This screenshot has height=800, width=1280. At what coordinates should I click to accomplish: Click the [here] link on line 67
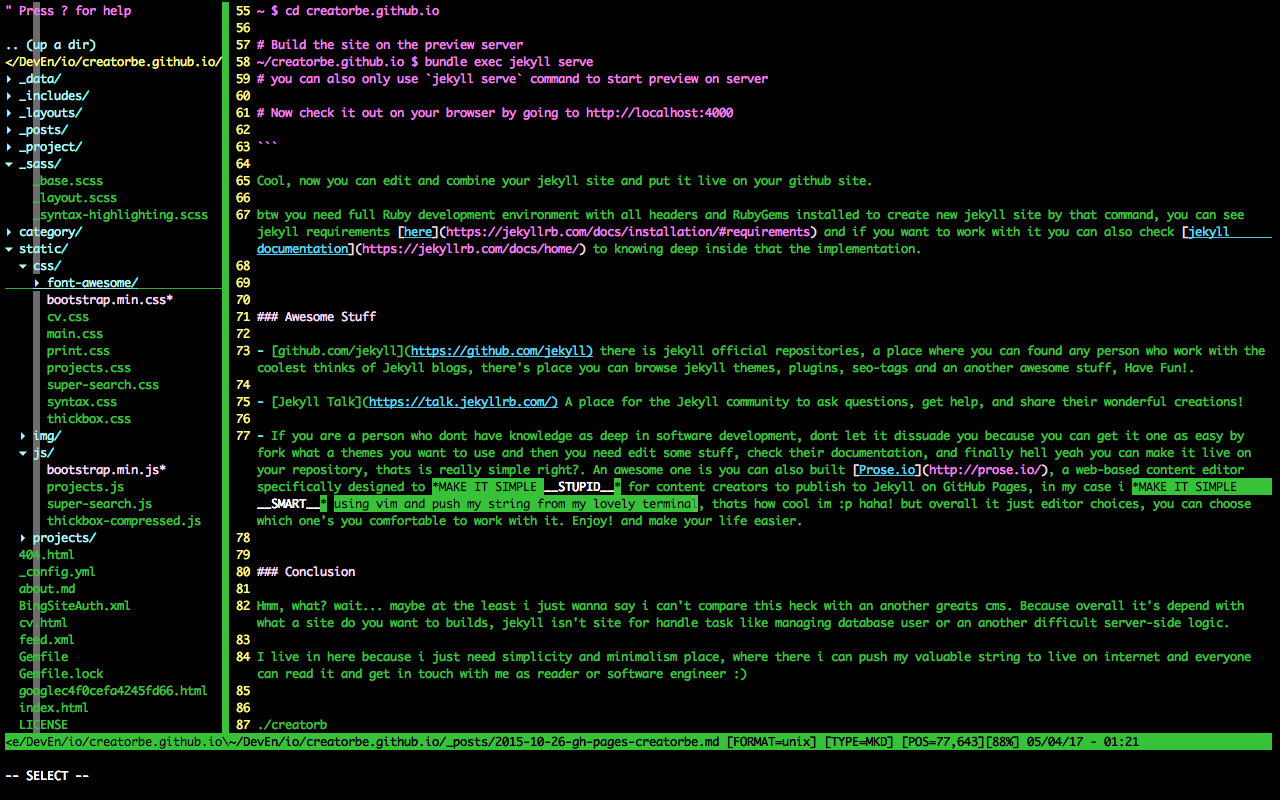[x=418, y=232]
